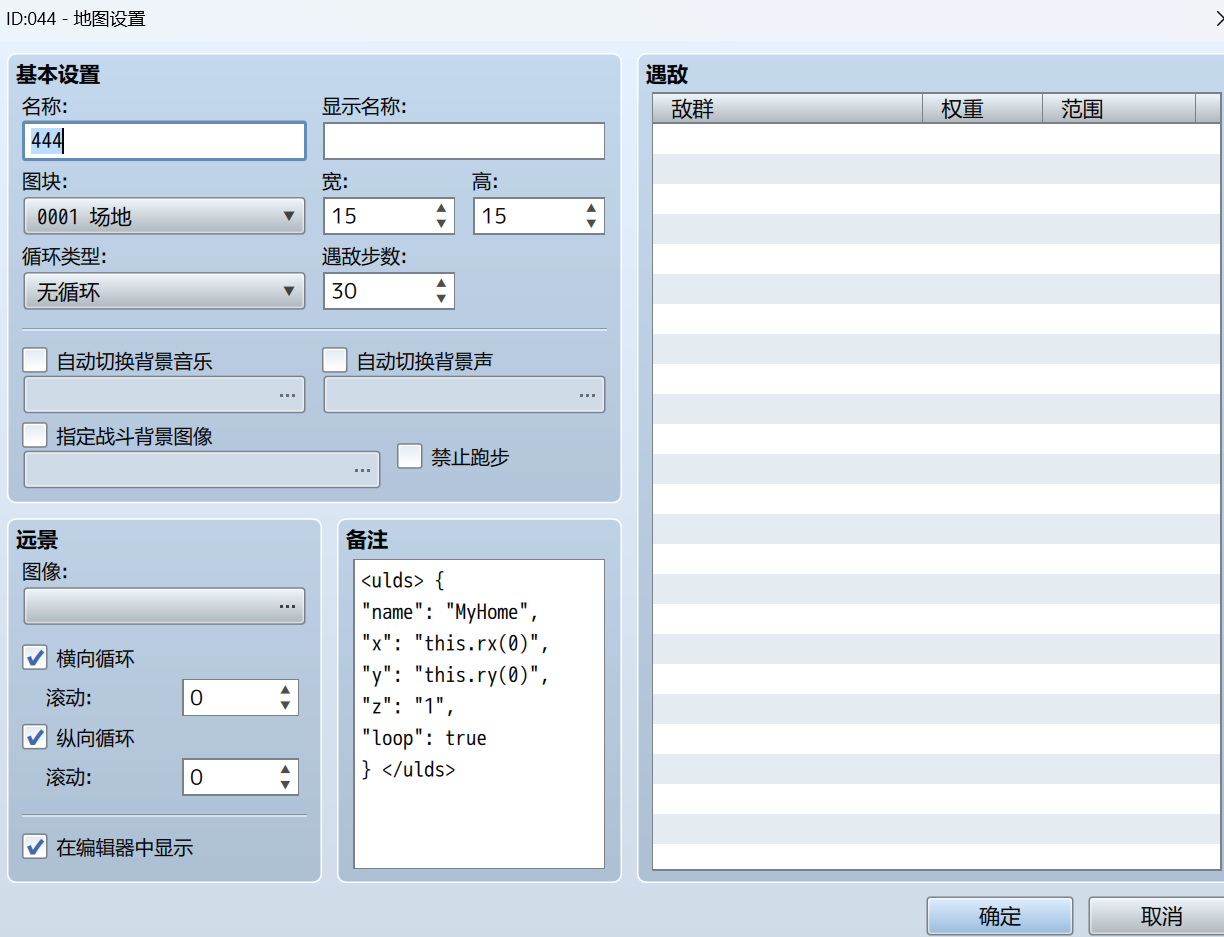Click the 名称 input field containing 444
1224x937 pixels.
coord(164,141)
